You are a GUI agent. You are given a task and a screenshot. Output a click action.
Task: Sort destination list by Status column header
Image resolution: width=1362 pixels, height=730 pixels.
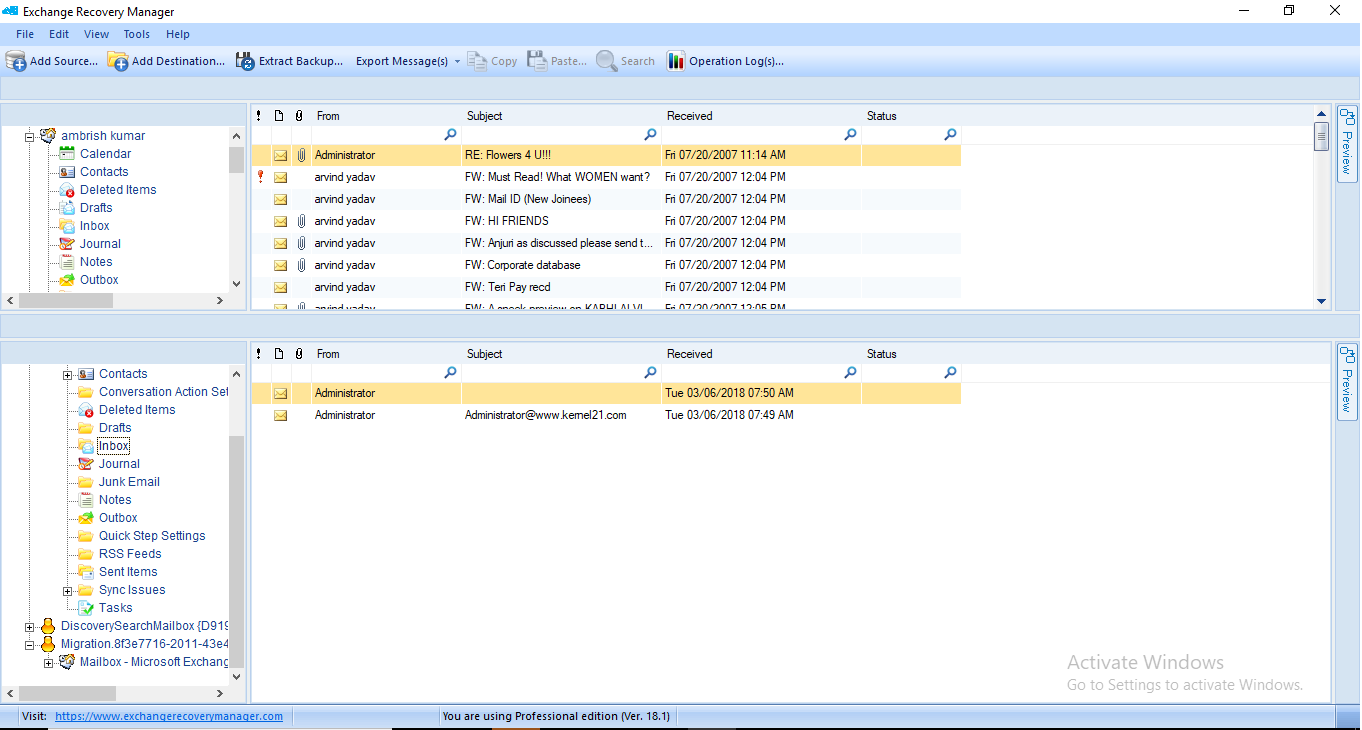[911, 354]
